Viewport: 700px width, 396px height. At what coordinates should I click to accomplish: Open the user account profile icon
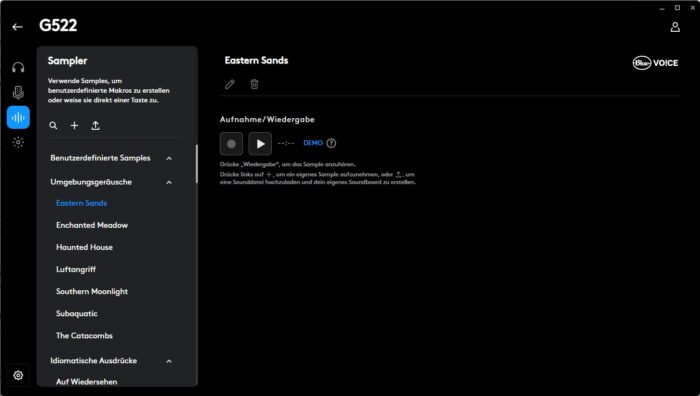[x=675, y=27]
